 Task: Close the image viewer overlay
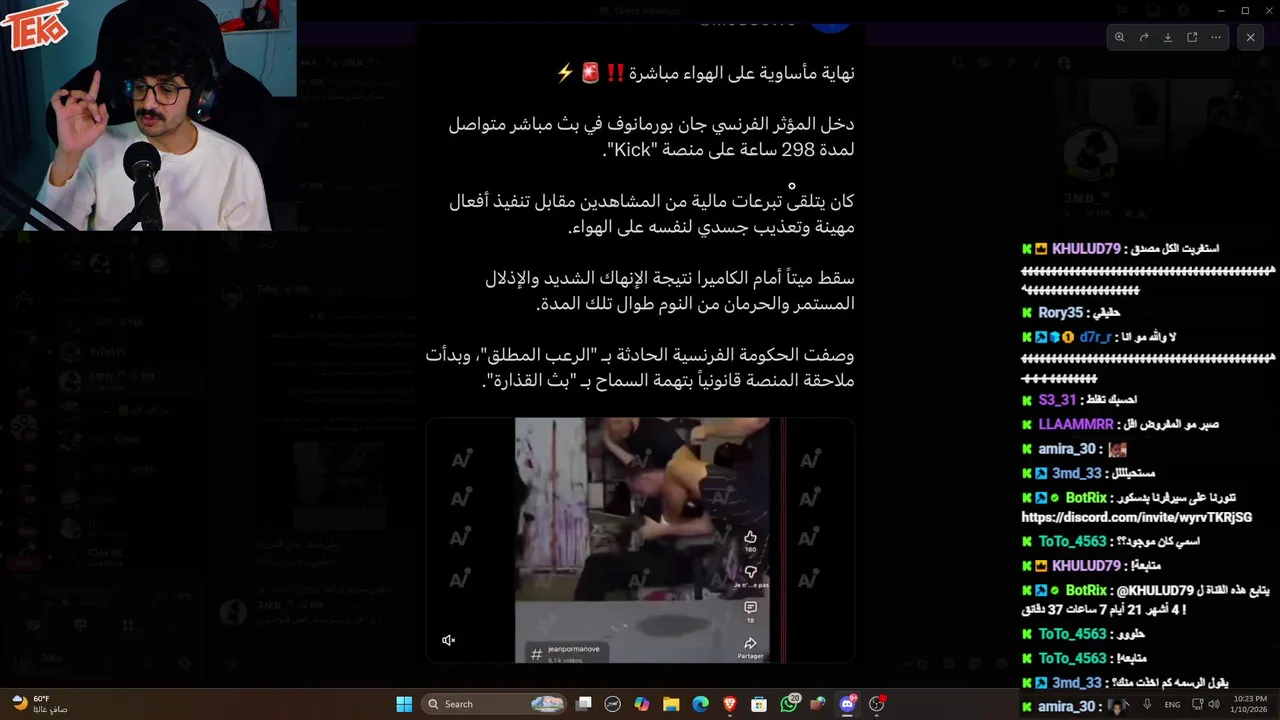tap(1250, 37)
